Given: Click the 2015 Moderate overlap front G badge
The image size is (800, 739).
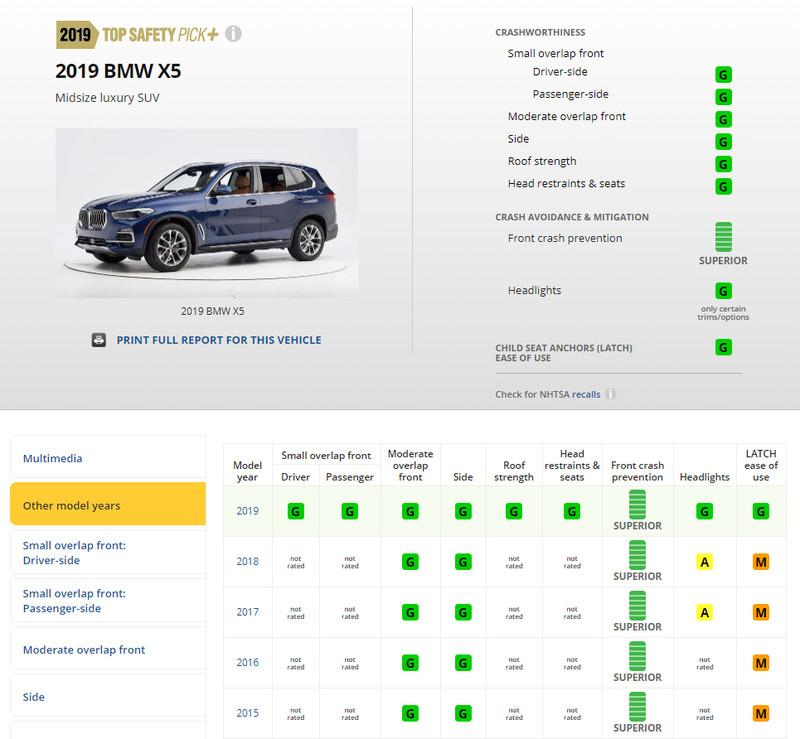Looking at the screenshot, I should coord(410,713).
